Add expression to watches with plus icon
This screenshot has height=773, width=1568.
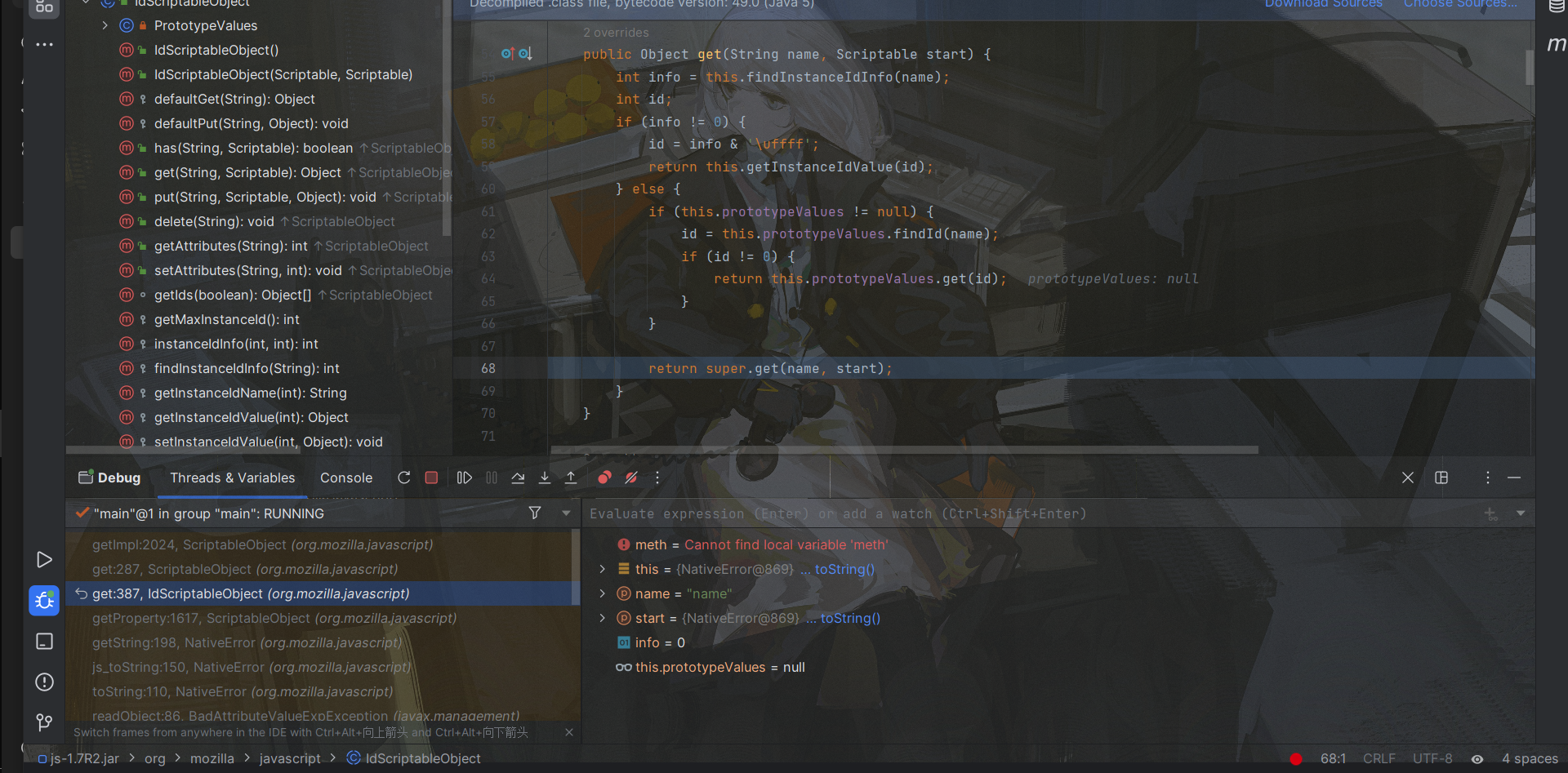[1491, 513]
